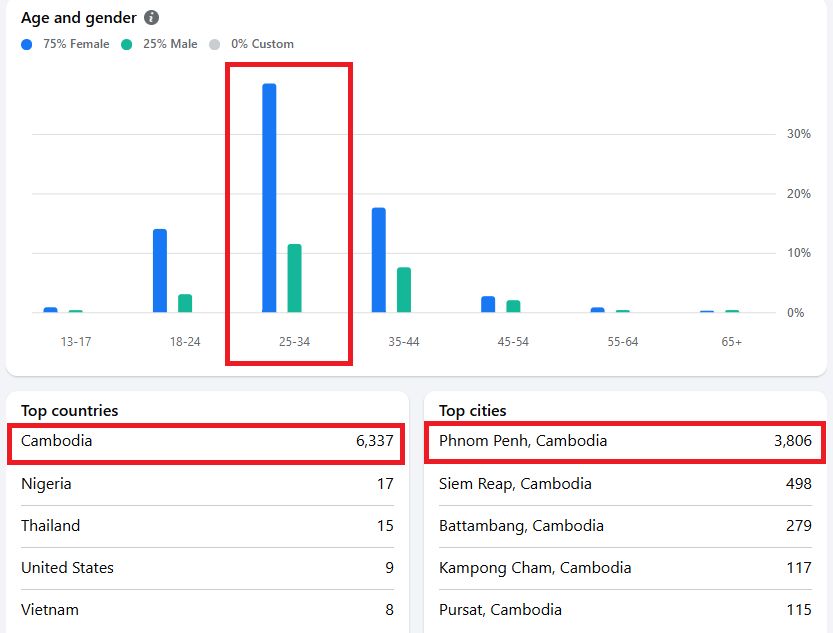Click the '35-44' age axis label

(x=404, y=341)
